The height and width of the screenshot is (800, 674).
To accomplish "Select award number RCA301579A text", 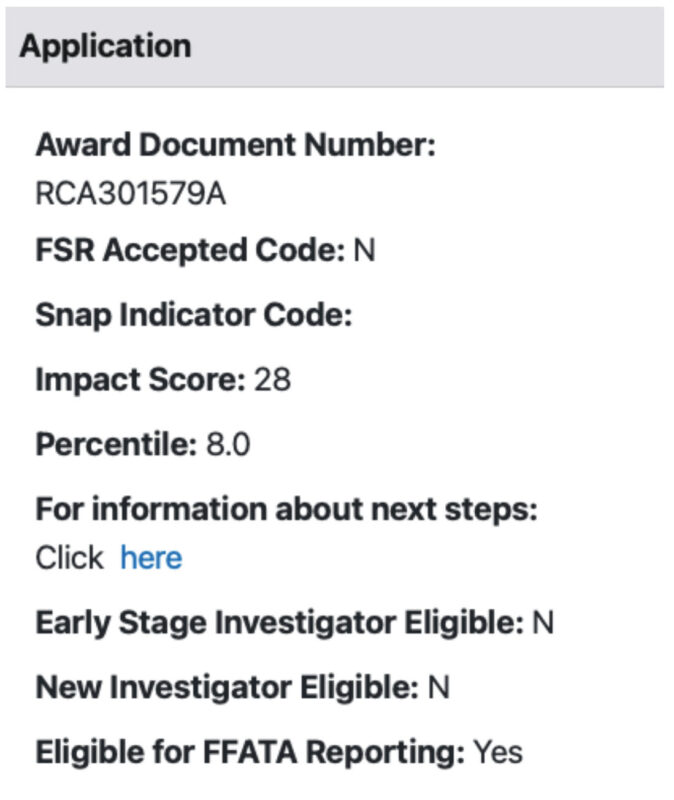I will tap(131, 194).
